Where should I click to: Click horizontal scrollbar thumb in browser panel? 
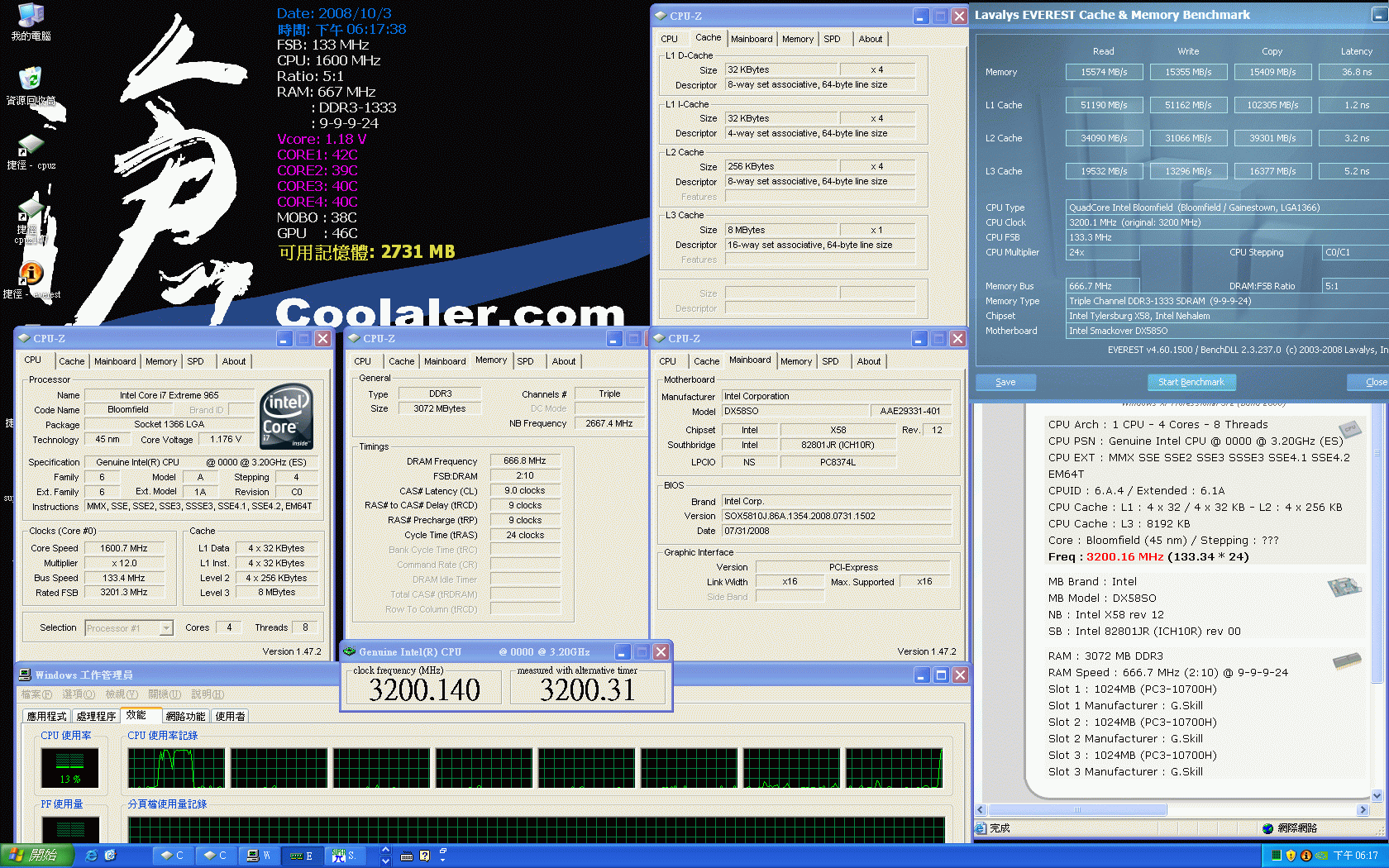coord(1077,810)
